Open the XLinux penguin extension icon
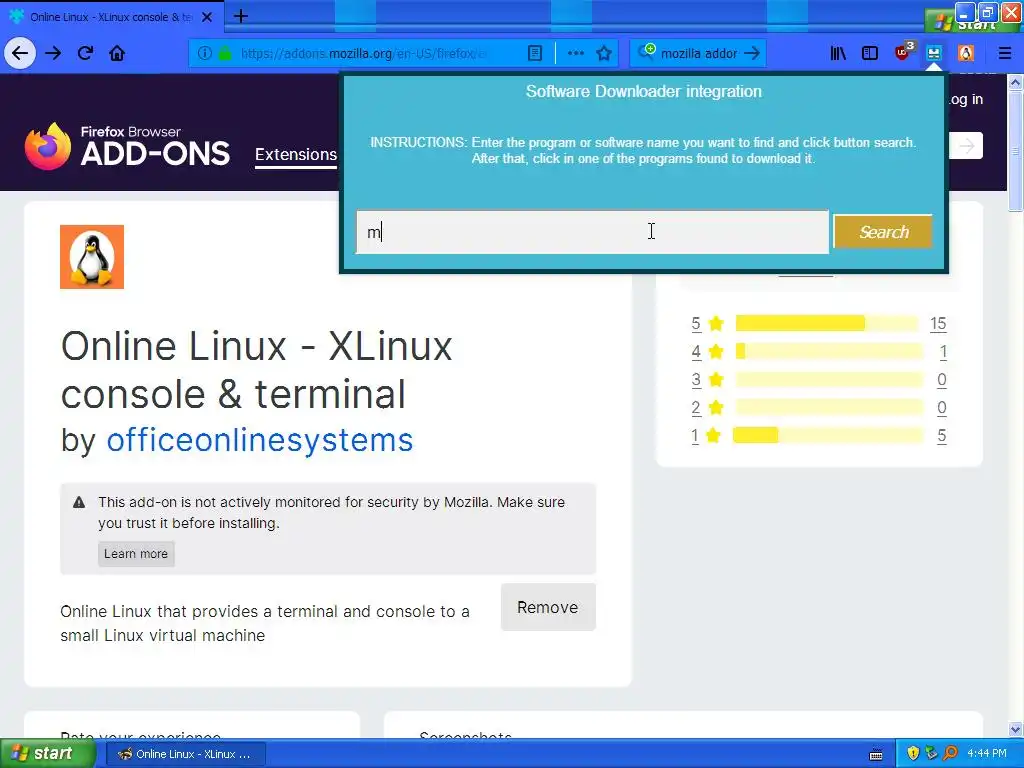The width and height of the screenshot is (1024, 768). click(x=966, y=53)
